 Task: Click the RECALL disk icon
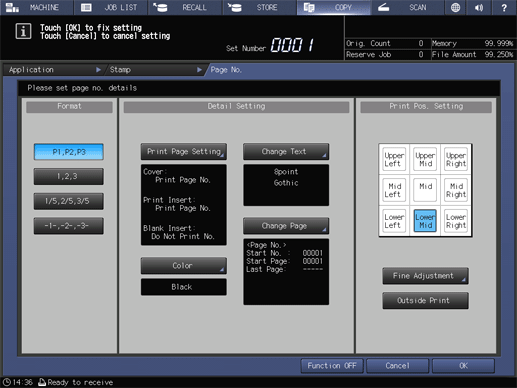click(160, 7)
